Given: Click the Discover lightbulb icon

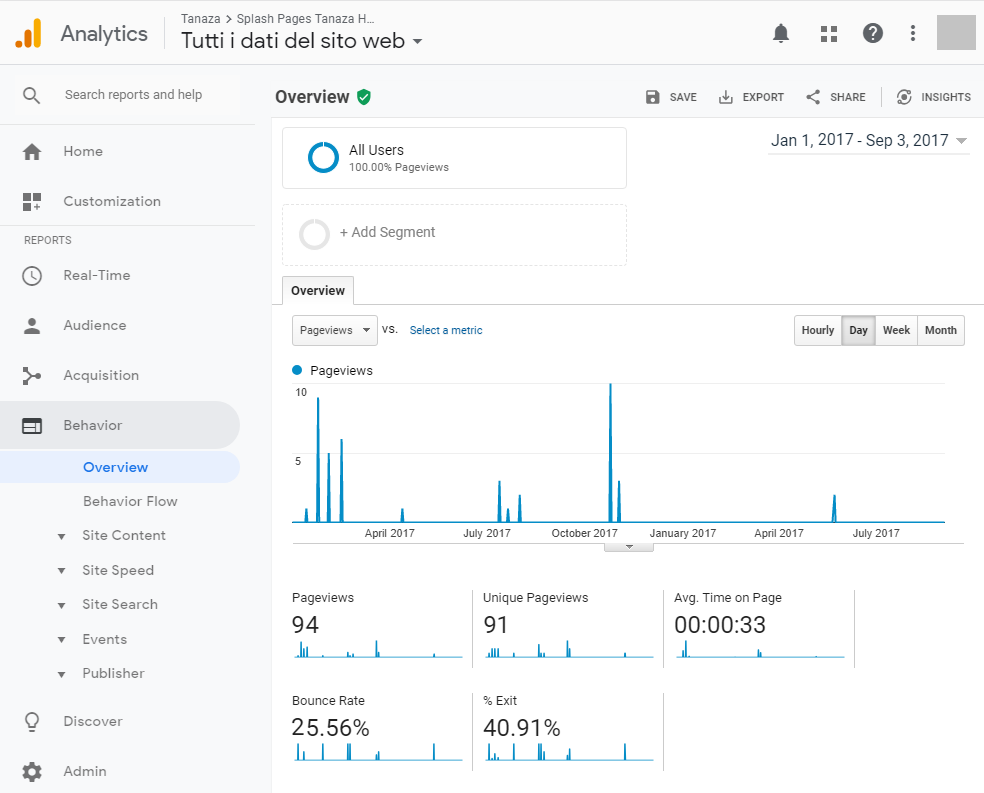Looking at the screenshot, I should (32, 722).
